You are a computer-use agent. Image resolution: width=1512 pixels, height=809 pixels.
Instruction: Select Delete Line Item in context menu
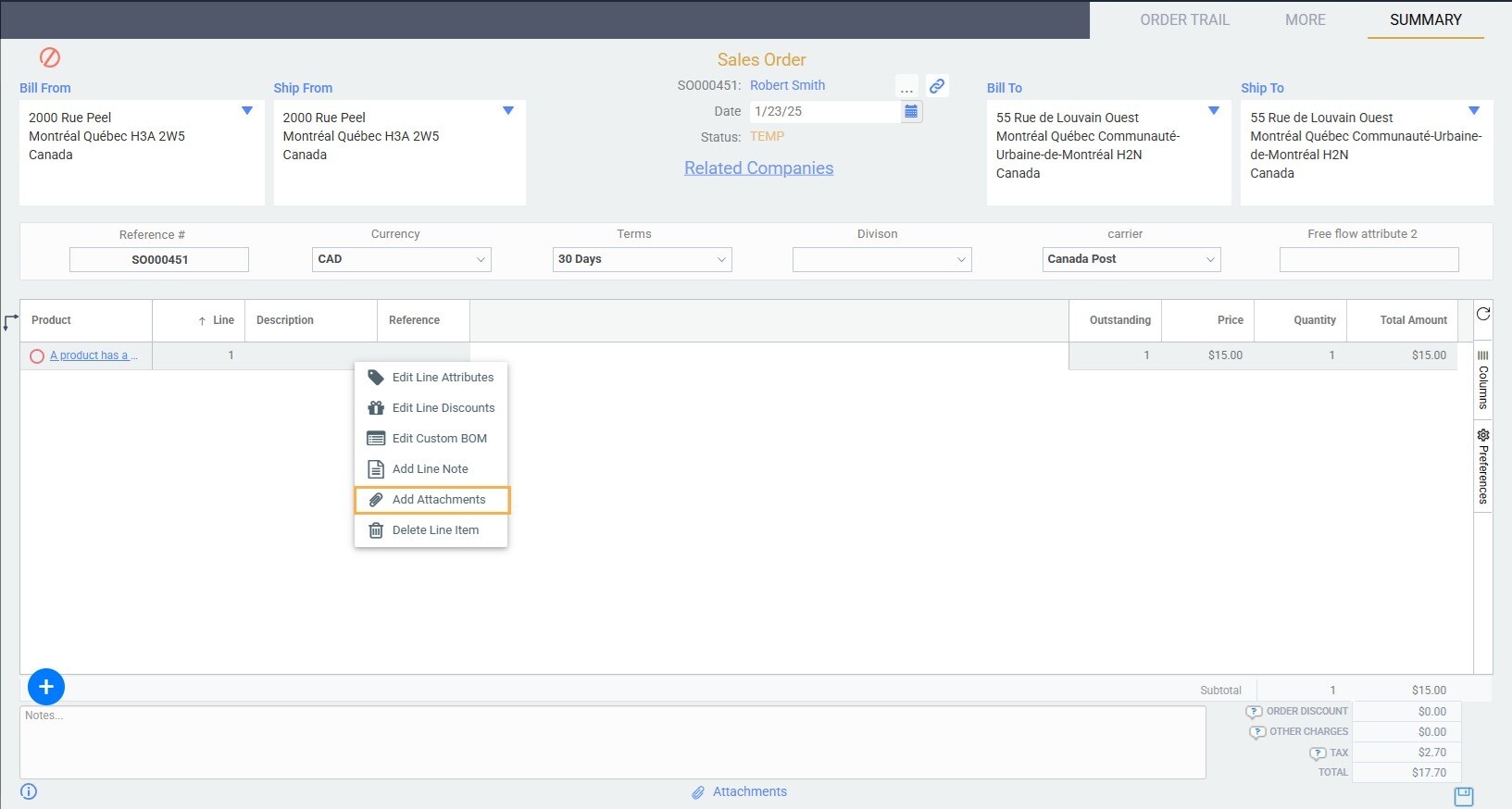(x=435, y=530)
